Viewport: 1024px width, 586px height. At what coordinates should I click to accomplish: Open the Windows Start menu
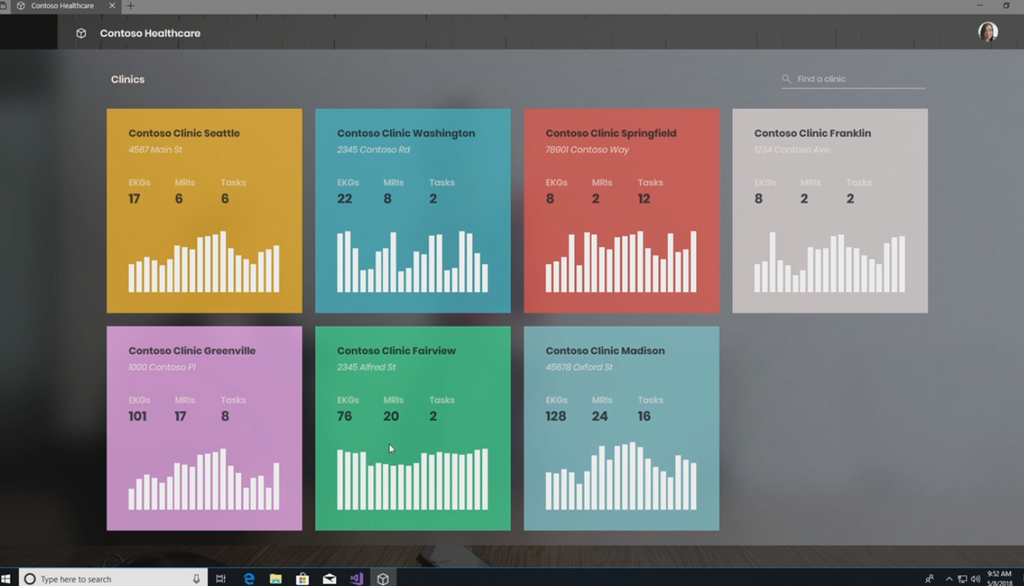(x=6, y=579)
